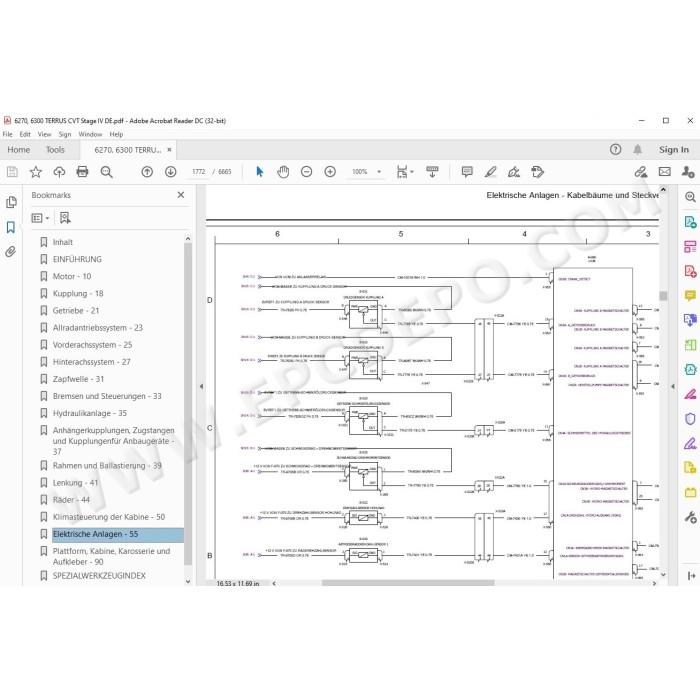The width and height of the screenshot is (700, 700).
Task: Toggle the bookmarks panel ribbon icon
Action: click(11, 227)
